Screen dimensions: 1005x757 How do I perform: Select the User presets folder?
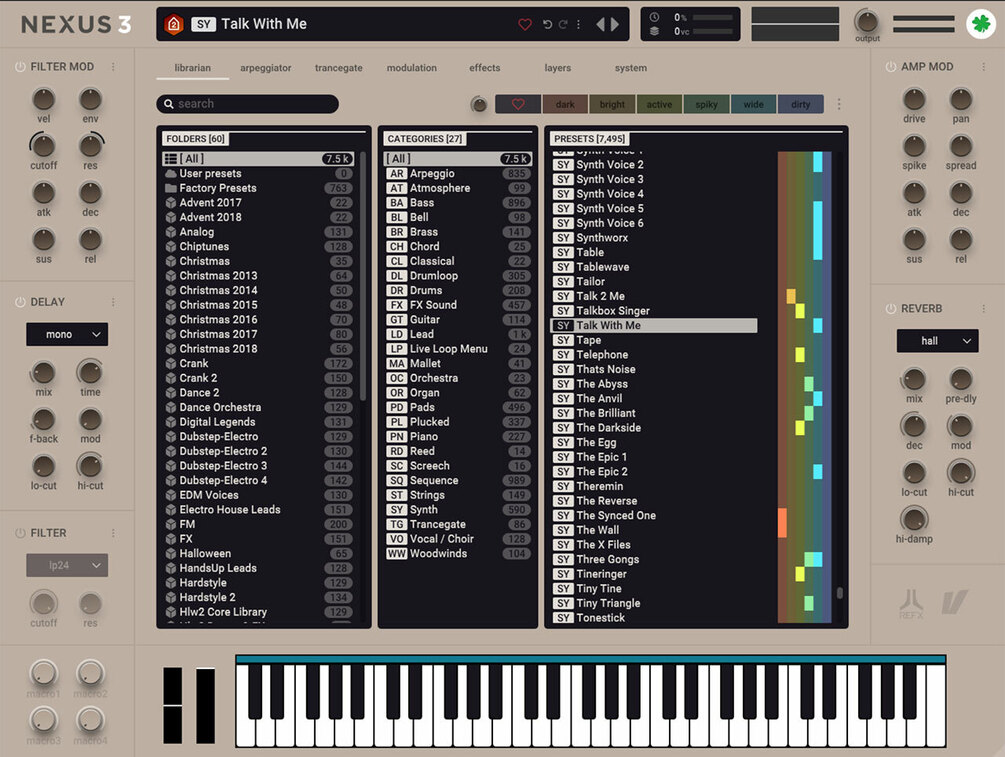258,173
